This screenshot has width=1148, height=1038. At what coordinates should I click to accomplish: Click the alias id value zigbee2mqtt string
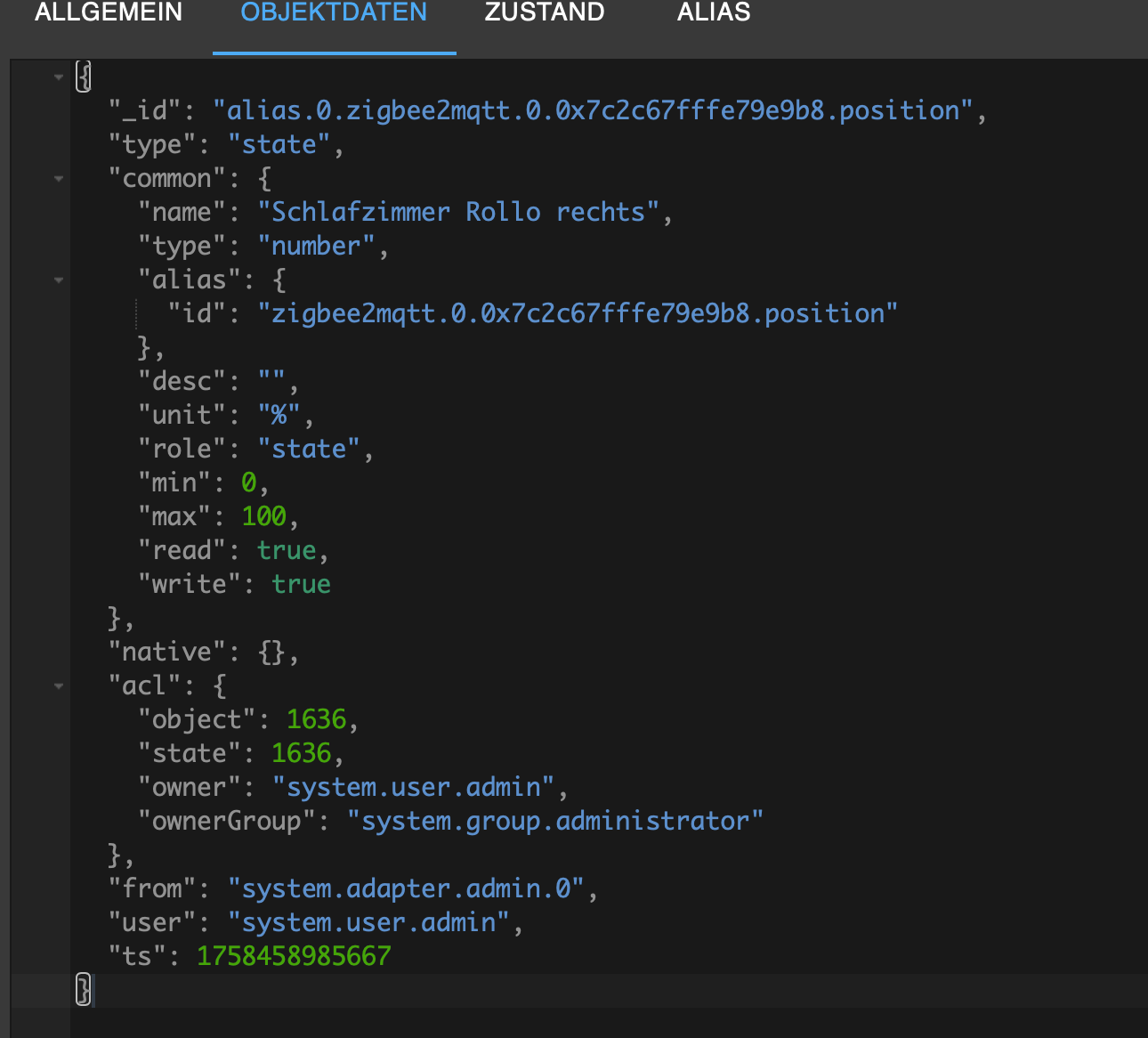tap(578, 313)
